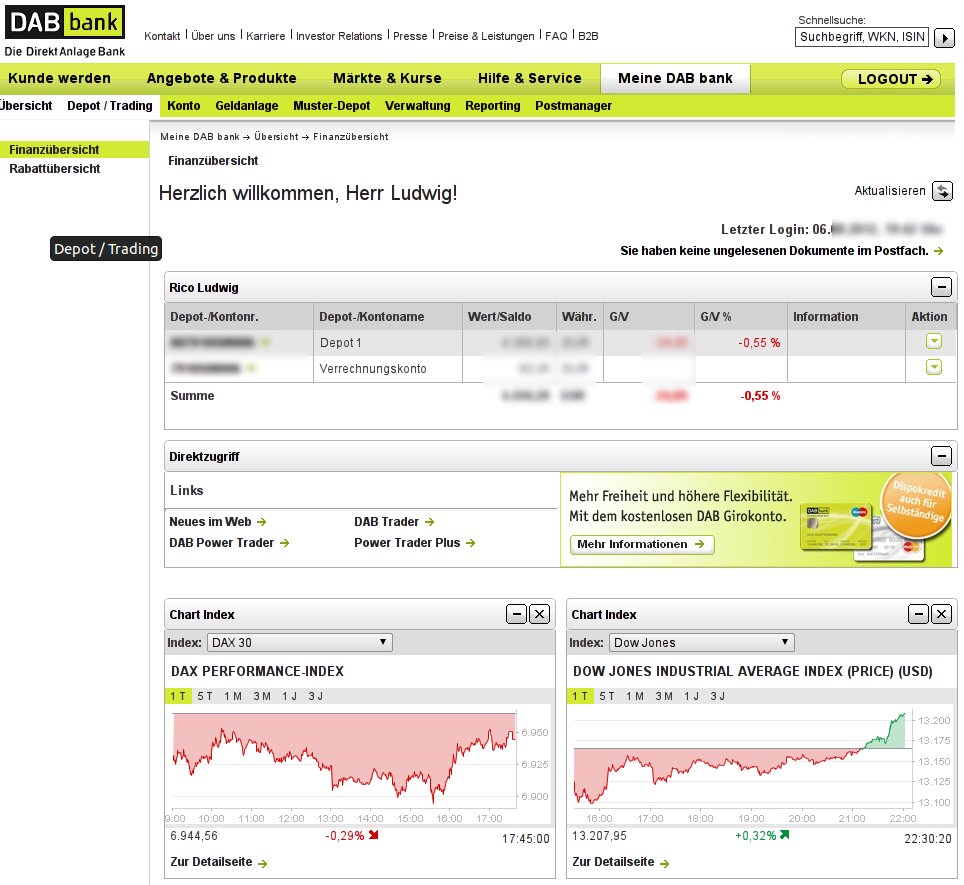964x885 pixels.
Task: Select Rabattübersicht in the sidebar
Action: (x=54, y=168)
